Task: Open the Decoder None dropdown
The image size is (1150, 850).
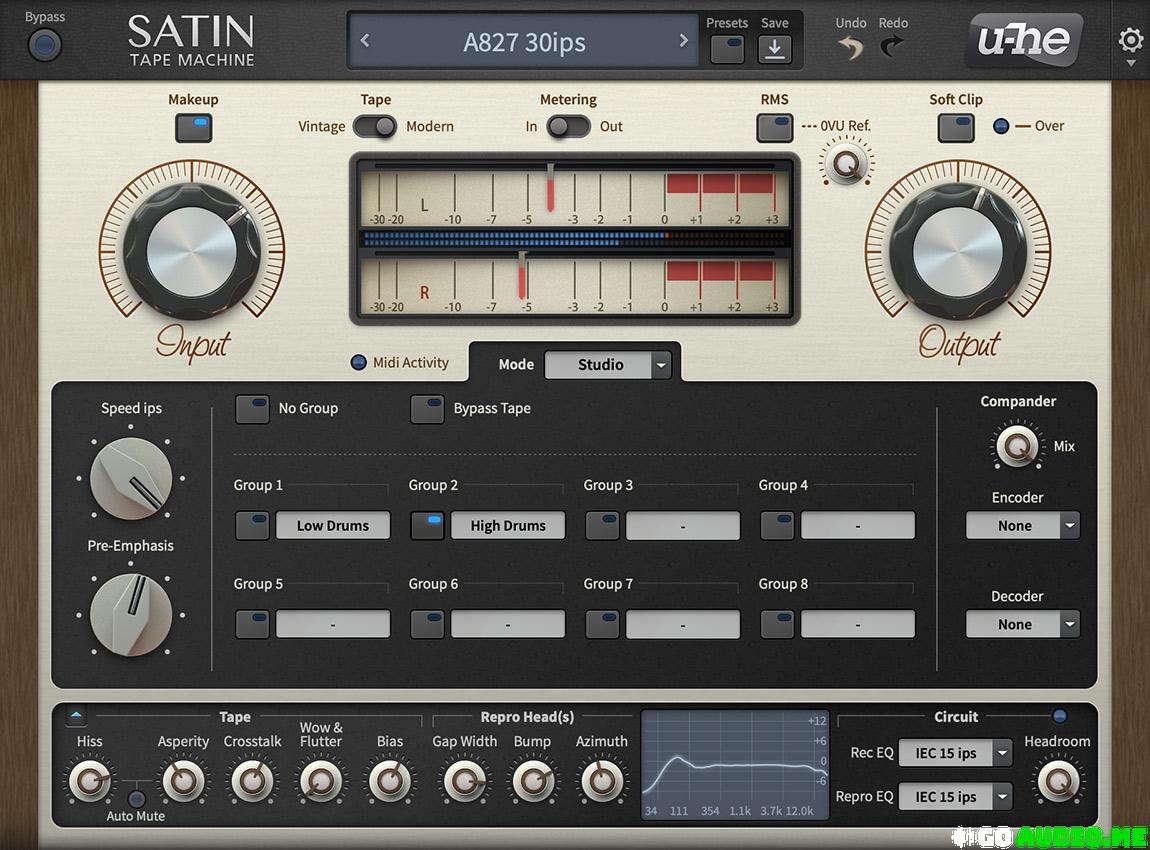Action: (x=1022, y=624)
